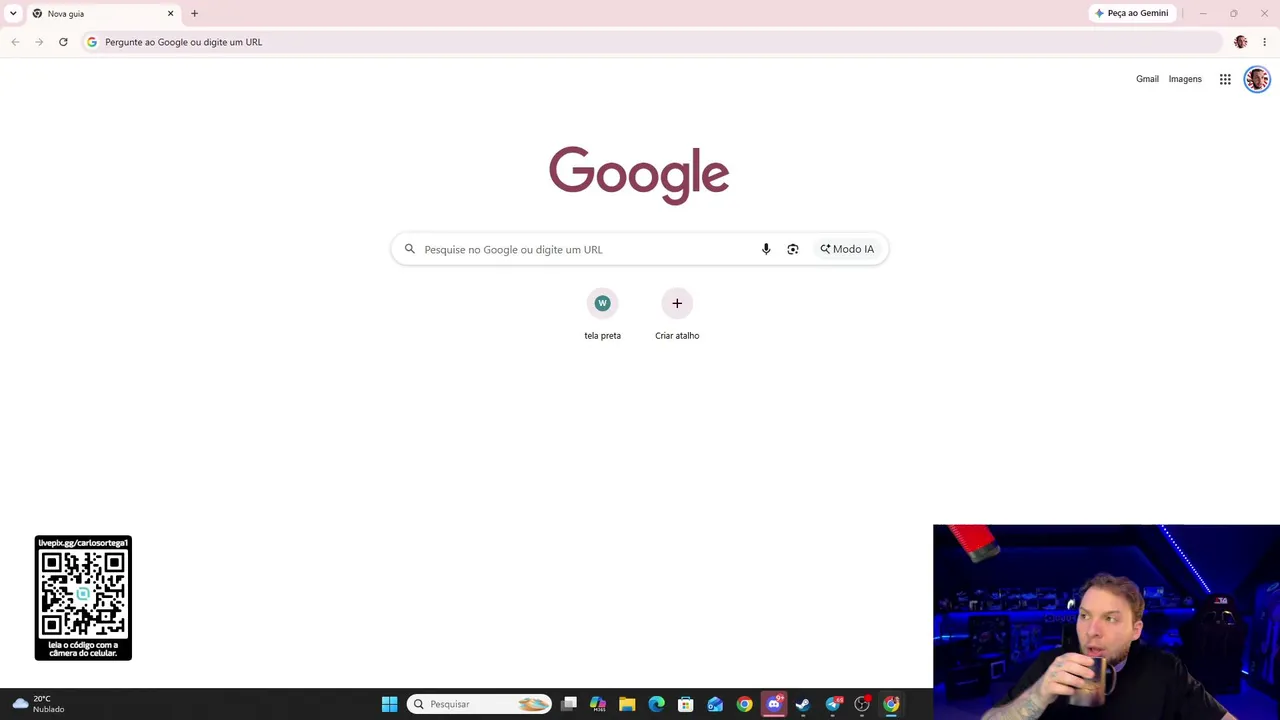This screenshot has height=720, width=1280.
Task: Open the tela preta shortcut
Action: (x=602, y=314)
